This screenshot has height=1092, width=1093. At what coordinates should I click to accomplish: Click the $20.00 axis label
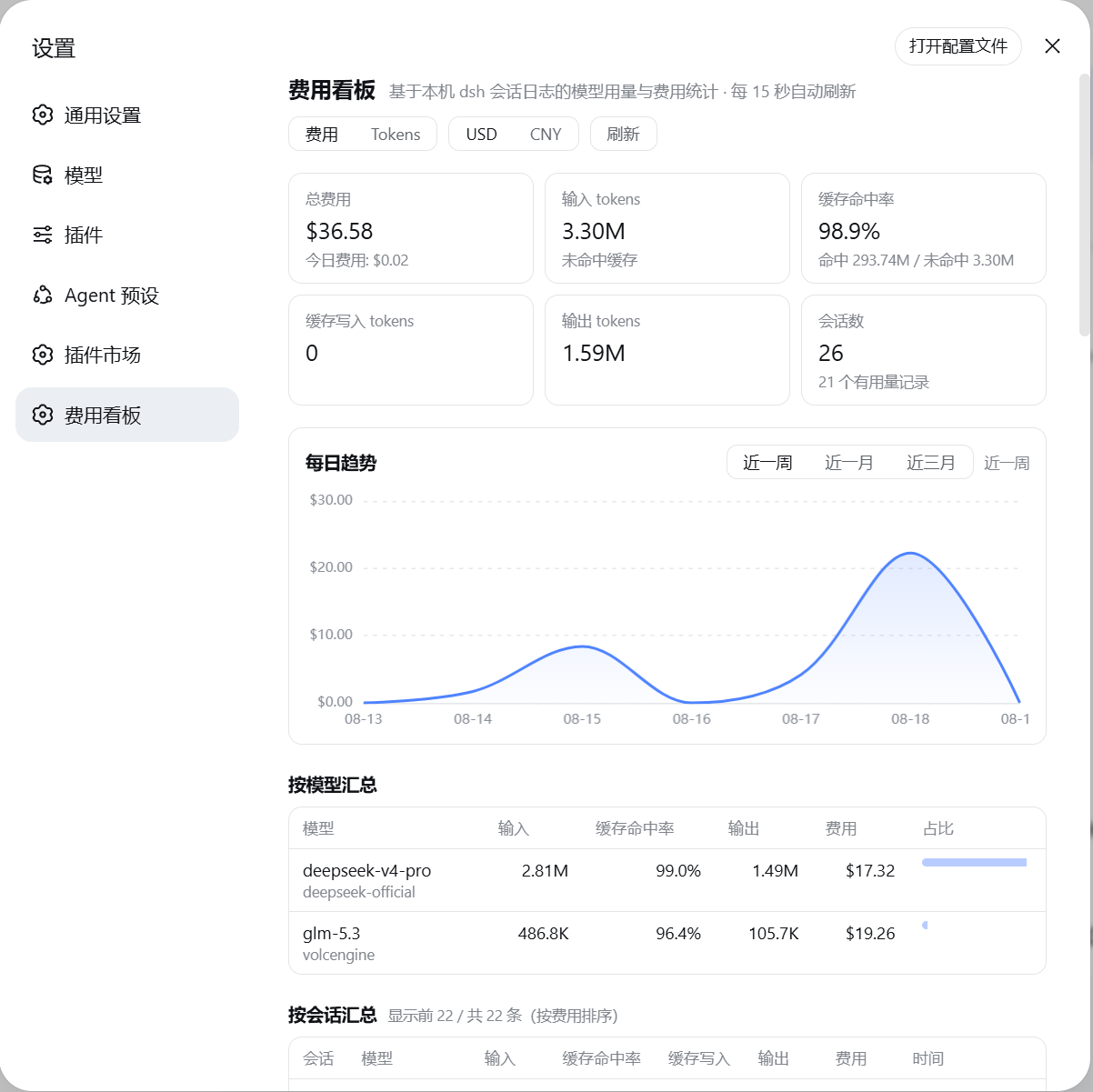click(x=331, y=567)
